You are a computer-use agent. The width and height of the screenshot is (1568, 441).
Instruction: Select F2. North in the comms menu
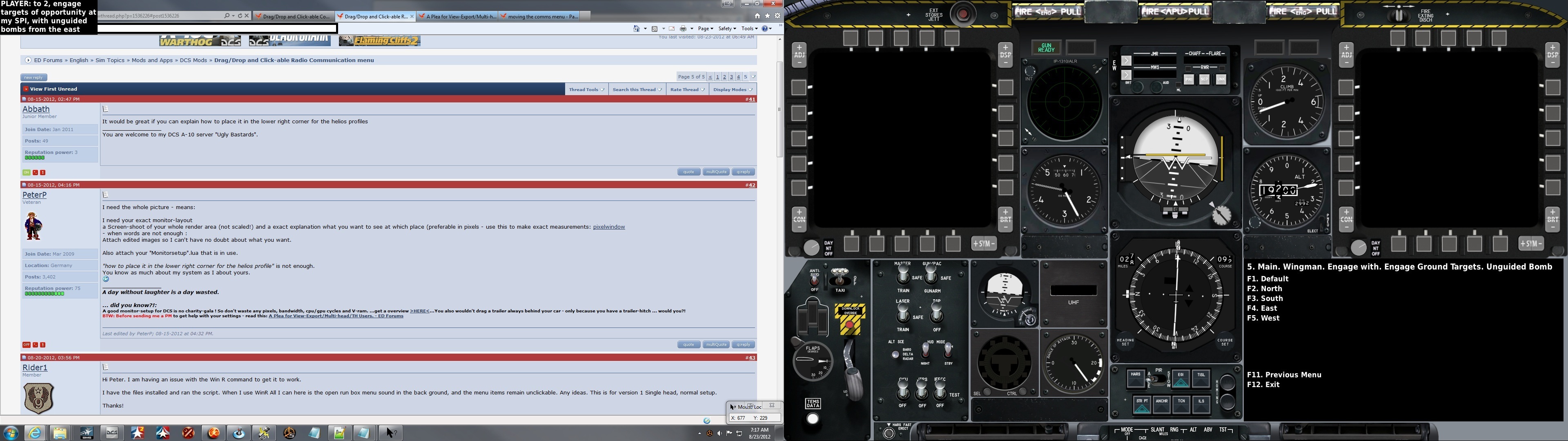[1264, 289]
